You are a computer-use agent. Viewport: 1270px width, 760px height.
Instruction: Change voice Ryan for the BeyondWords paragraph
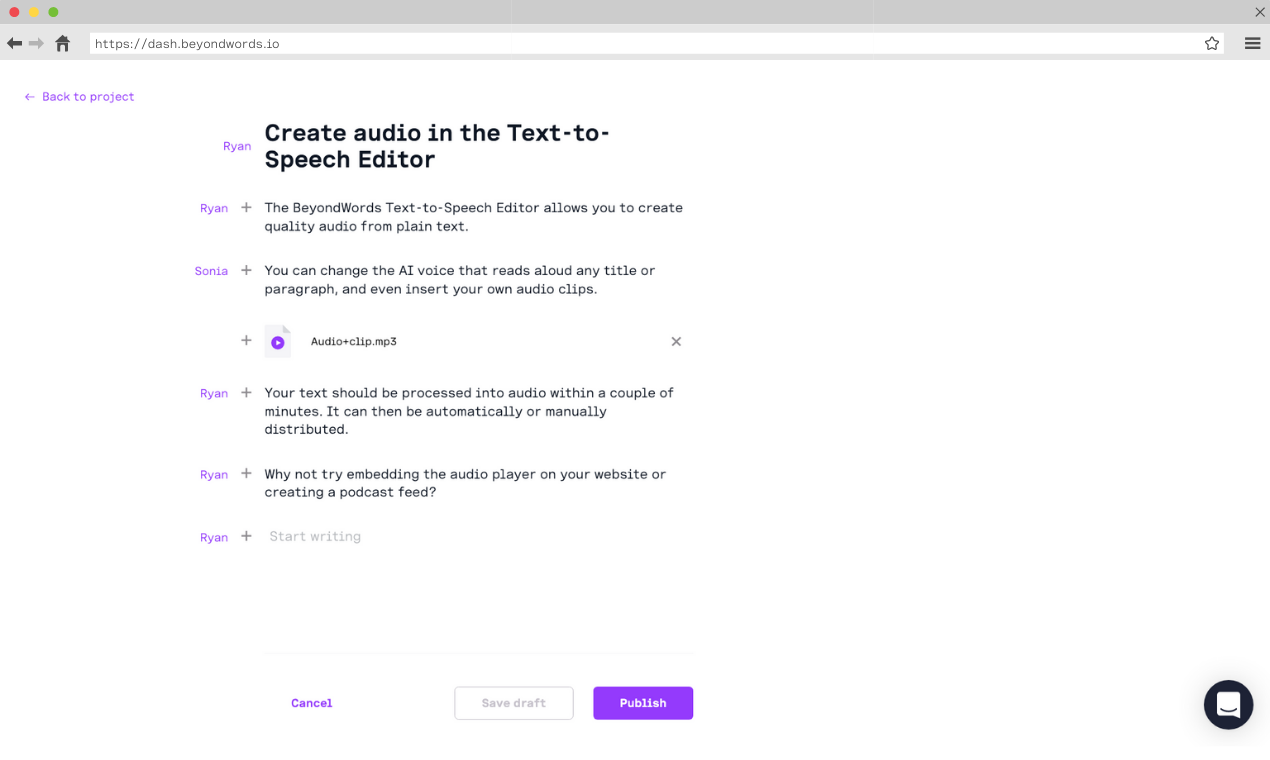tap(214, 208)
